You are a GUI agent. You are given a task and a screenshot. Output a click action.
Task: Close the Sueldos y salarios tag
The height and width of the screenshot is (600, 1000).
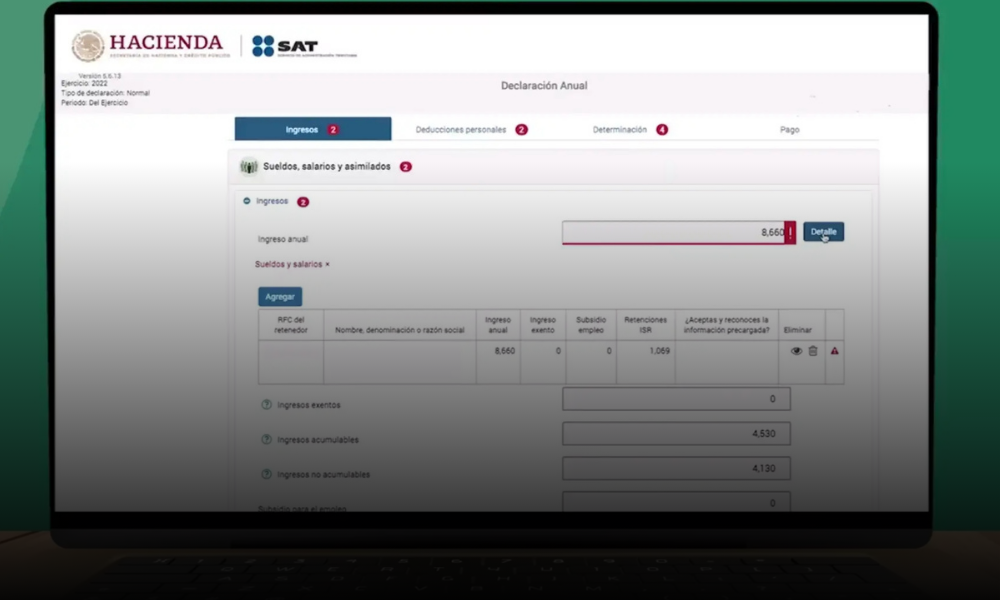tap(327, 265)
